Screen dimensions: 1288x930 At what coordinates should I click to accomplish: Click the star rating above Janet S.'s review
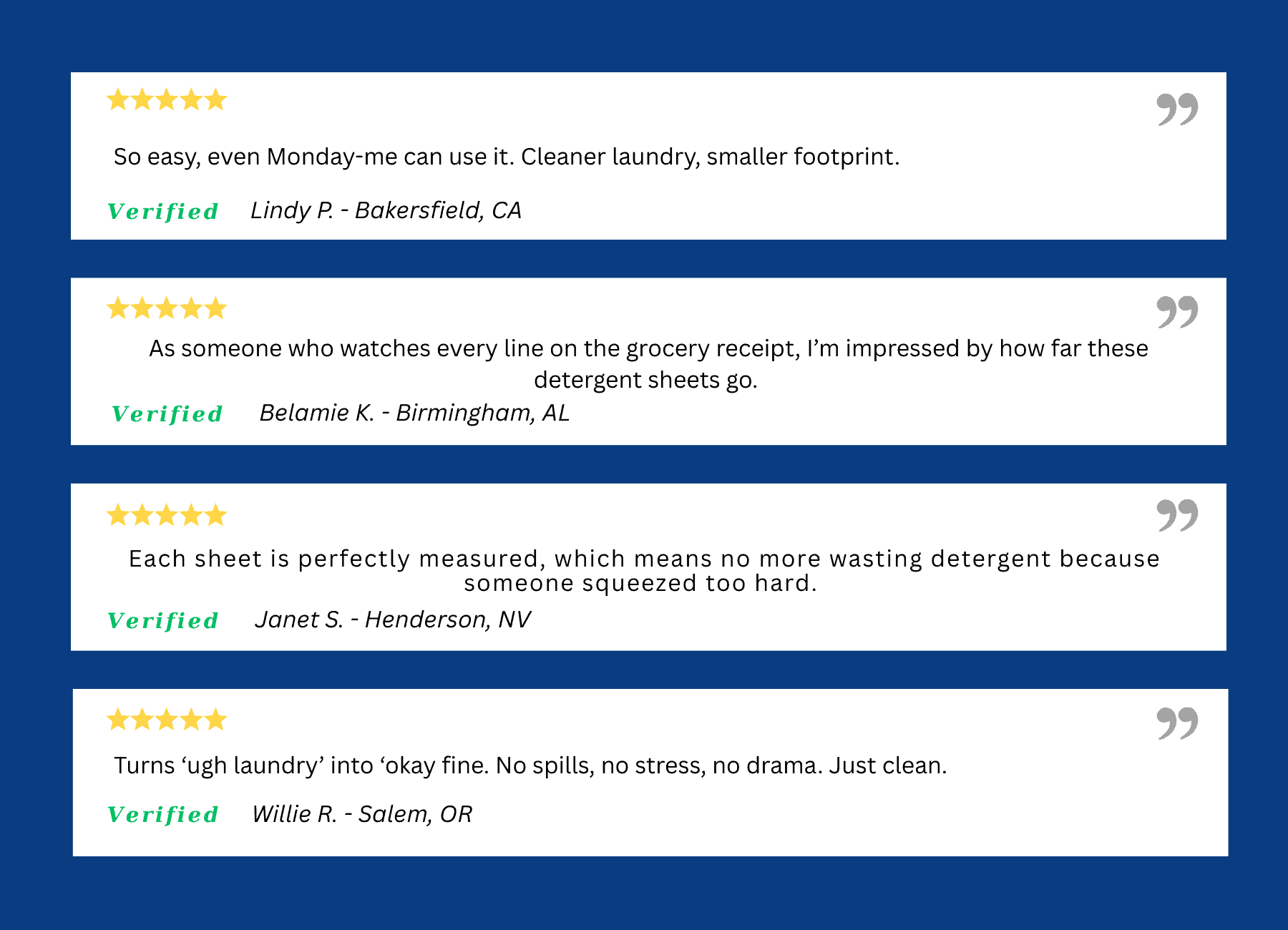[x=167, y=514]
